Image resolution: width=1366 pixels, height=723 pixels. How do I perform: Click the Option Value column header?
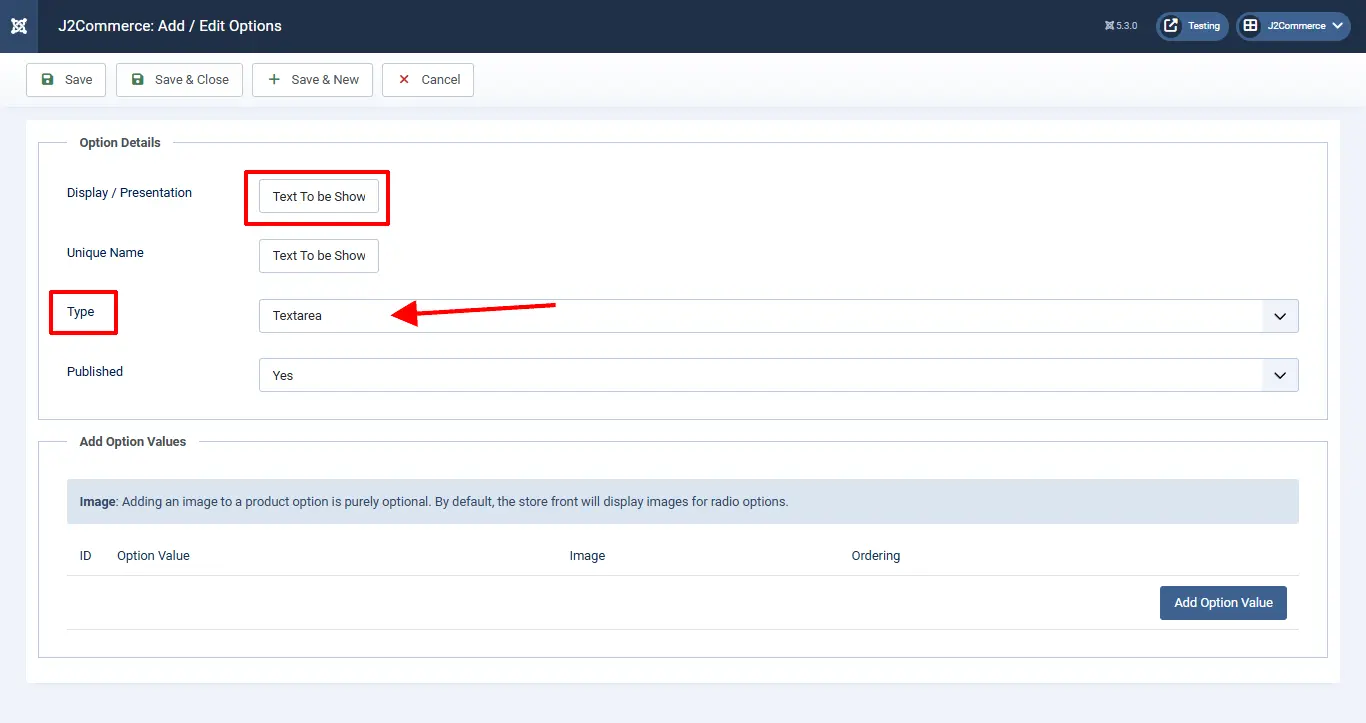click(153, 556)
